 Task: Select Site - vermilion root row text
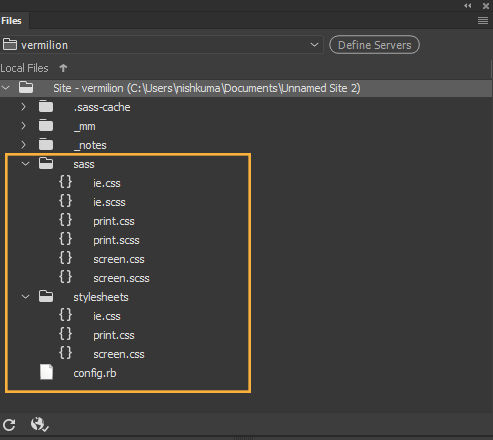pos(207,88)
